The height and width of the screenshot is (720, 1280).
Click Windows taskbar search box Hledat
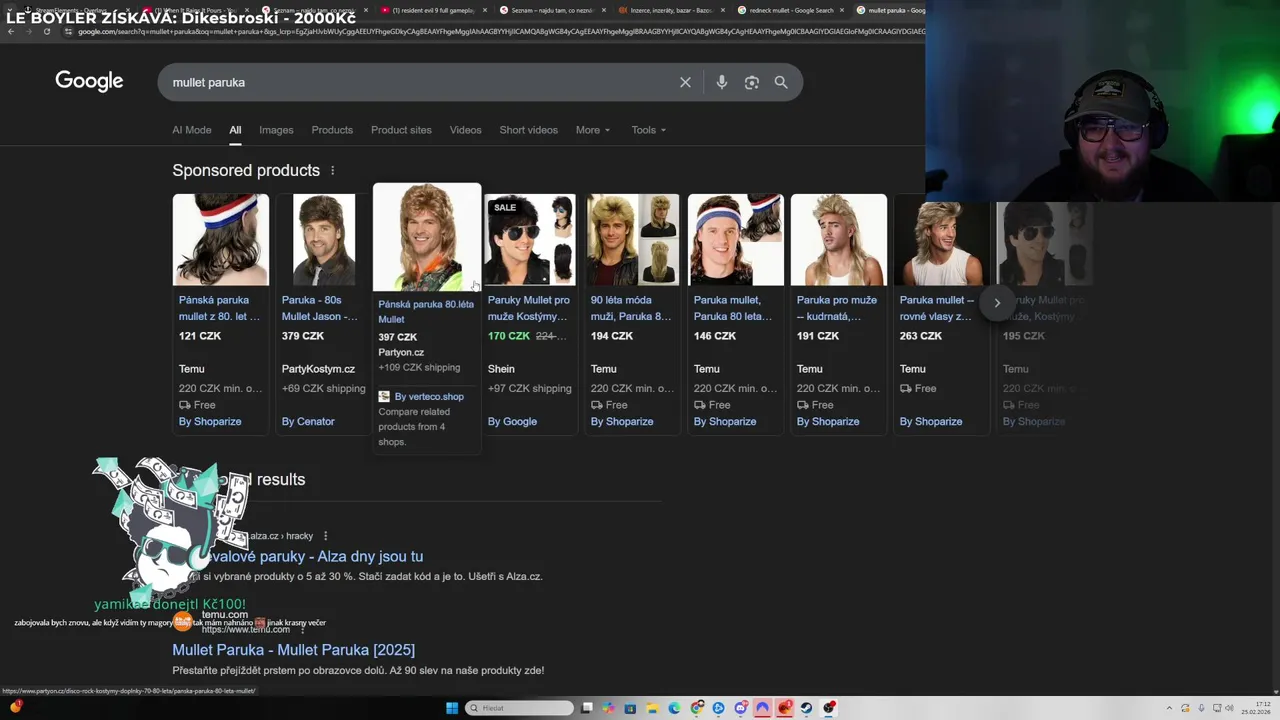(520, 708)
